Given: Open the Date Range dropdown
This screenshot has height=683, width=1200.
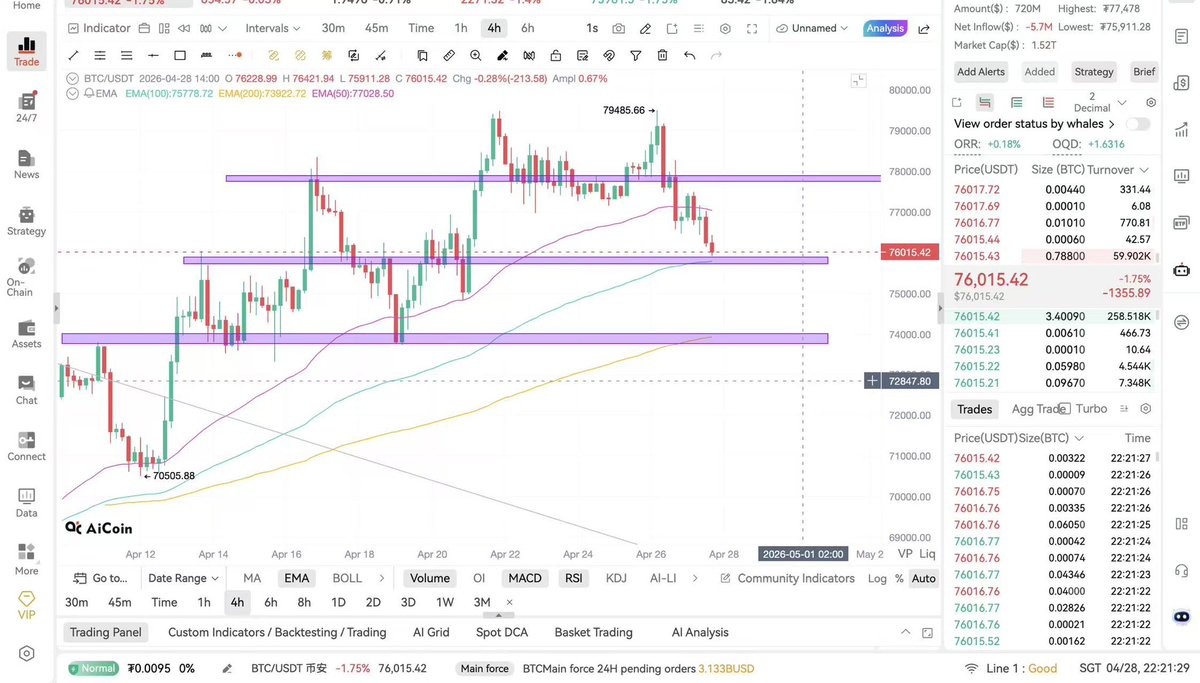Looking at the screenshot, I should [x=184, y=578].
